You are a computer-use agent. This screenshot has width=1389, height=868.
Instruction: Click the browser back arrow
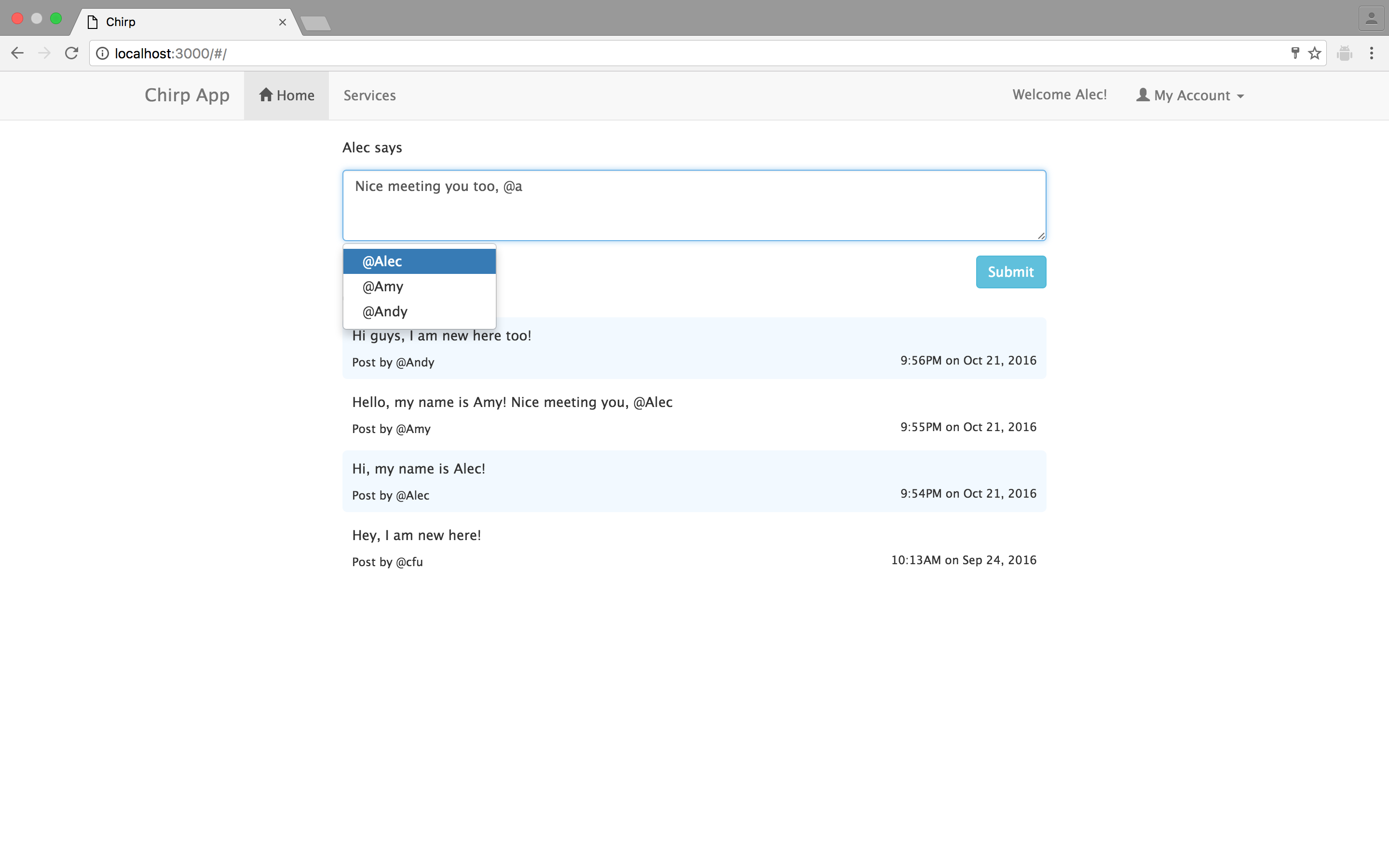pyautogui.click(x=17, y=54)
